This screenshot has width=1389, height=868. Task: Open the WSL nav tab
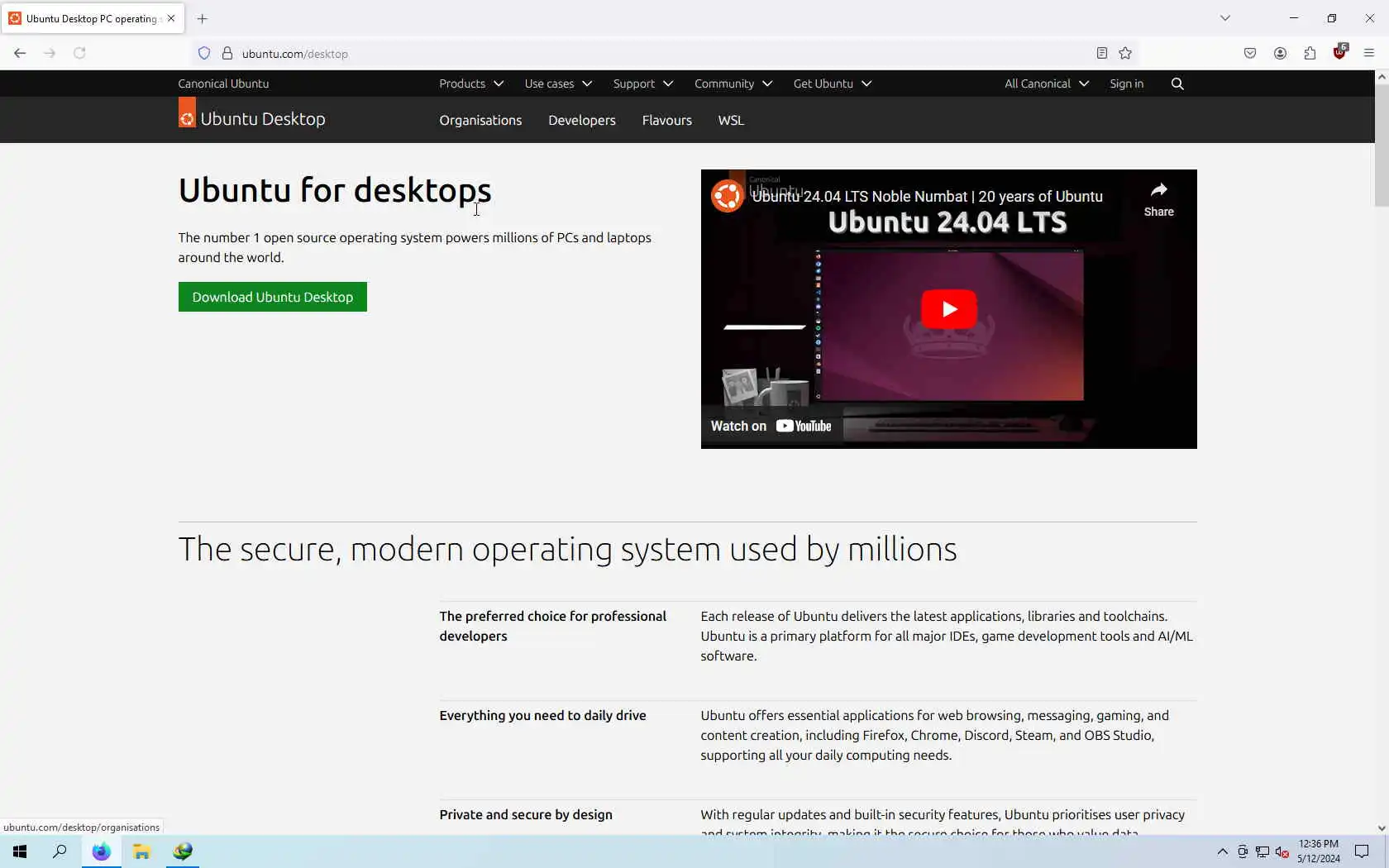click(x=731, y=120)
